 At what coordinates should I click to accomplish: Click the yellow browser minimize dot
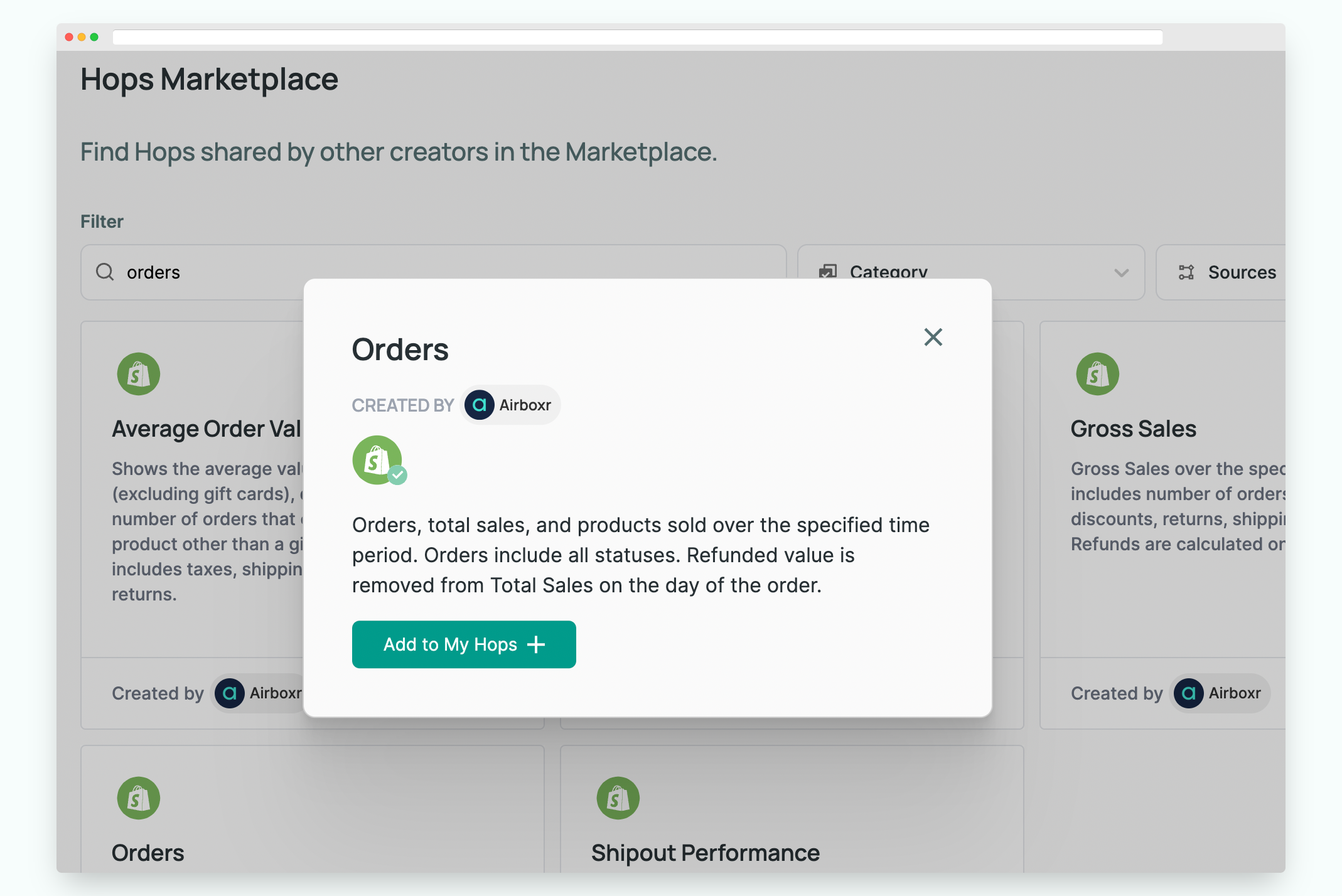[82, 37]
